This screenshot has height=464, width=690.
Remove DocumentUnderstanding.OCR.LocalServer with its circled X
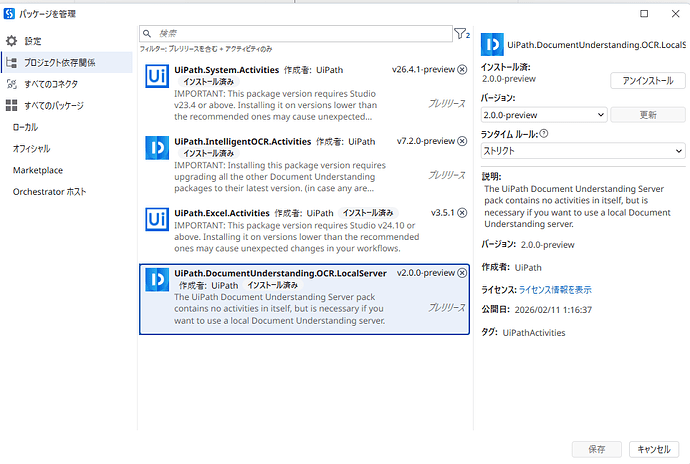(x=462, y=273)
